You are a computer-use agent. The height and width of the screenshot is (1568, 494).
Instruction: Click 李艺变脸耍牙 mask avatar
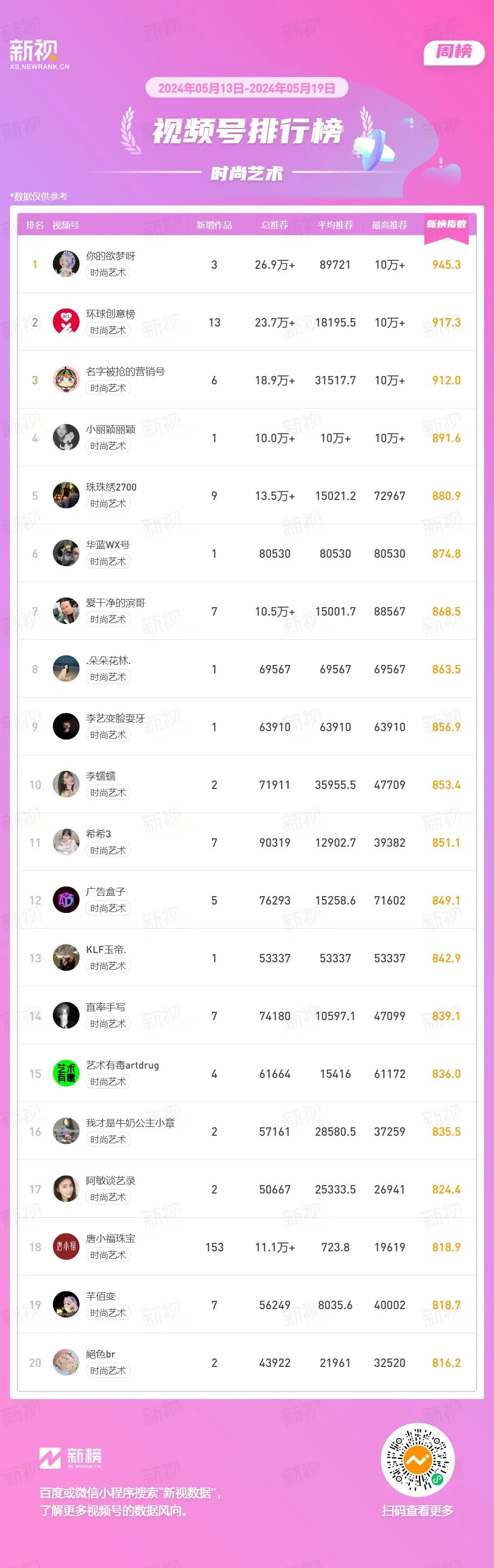[66, 727]
